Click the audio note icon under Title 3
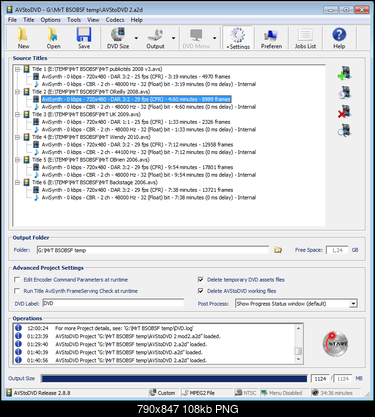The image size is (375, 417). [36, 129]
